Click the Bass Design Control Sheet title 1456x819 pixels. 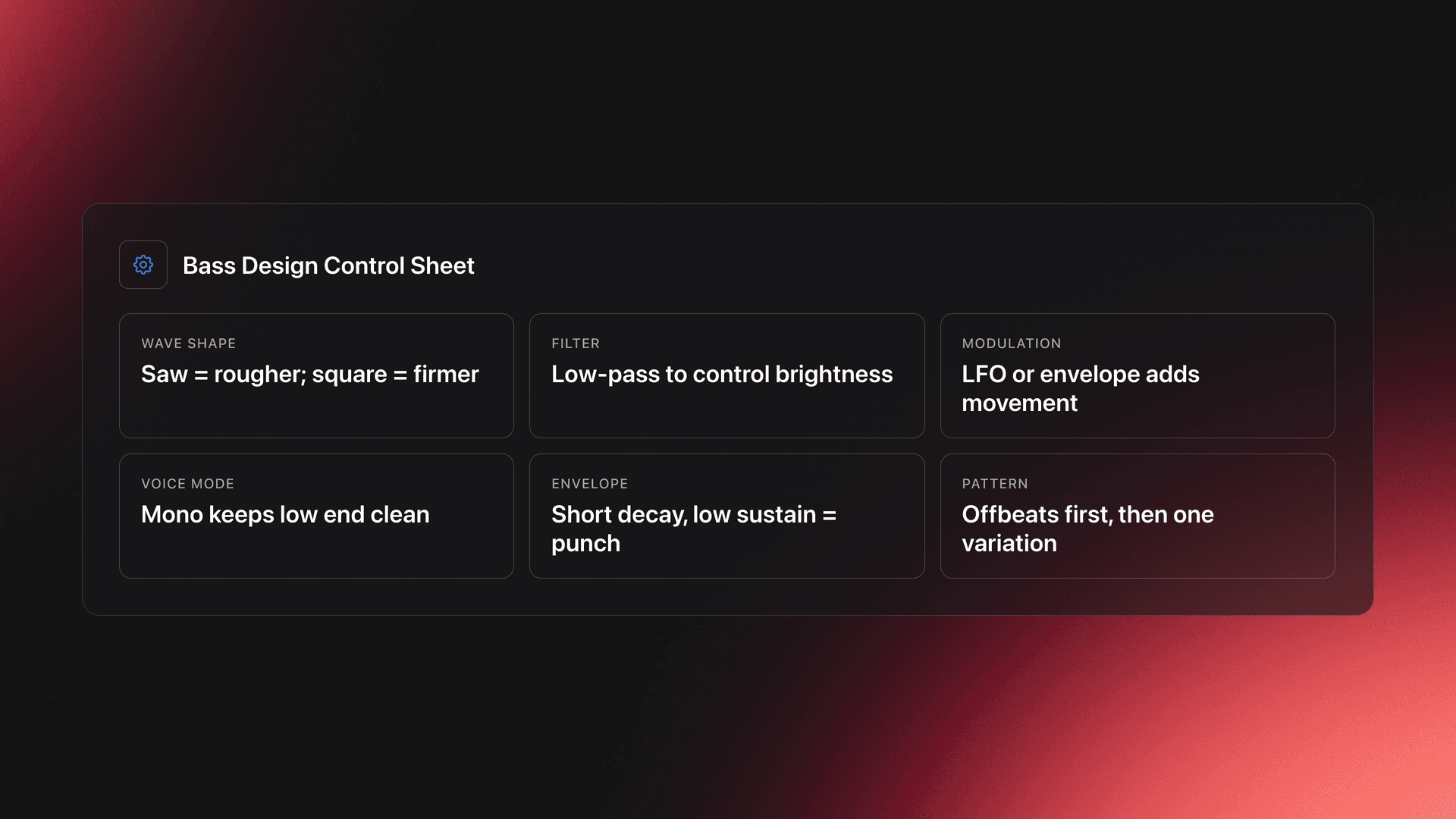tap(328, 265)
